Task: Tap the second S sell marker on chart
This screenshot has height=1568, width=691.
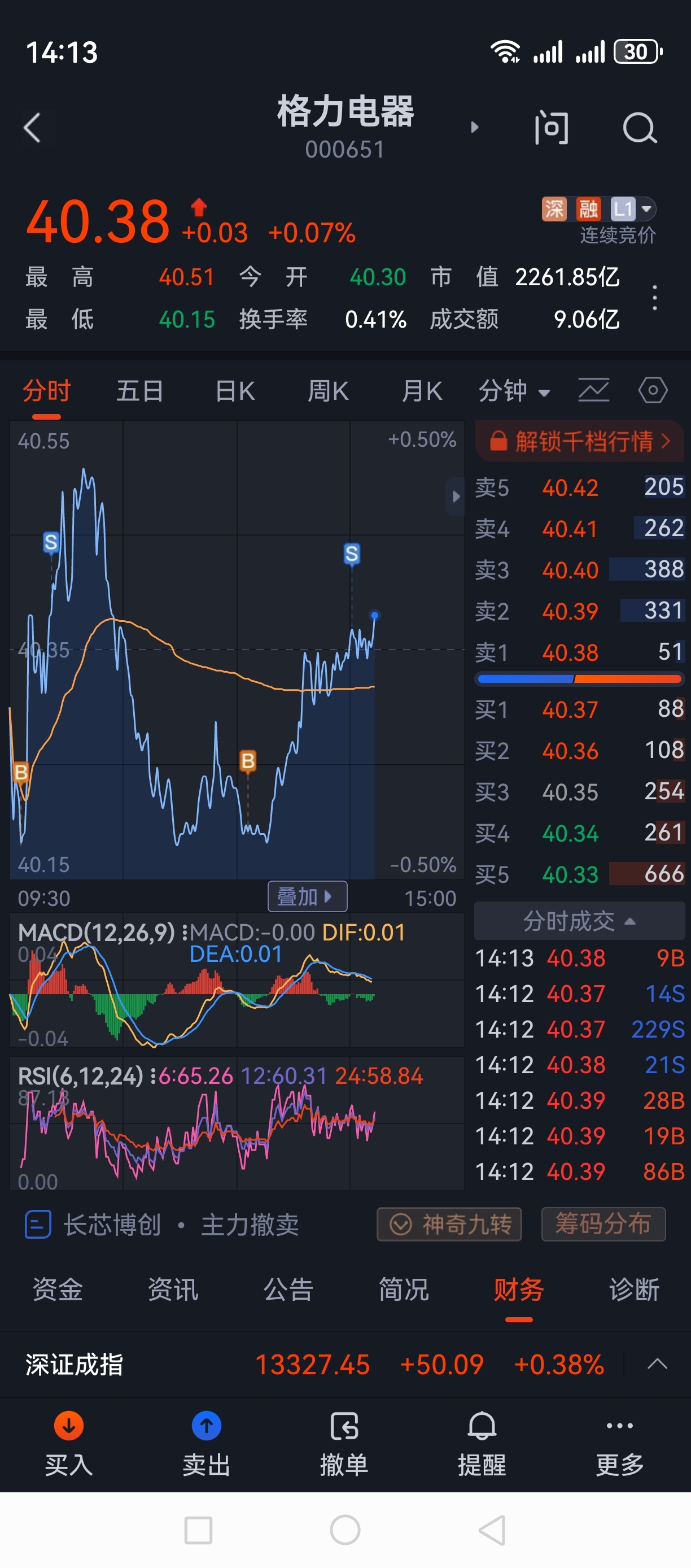Action: coord(352,554)
